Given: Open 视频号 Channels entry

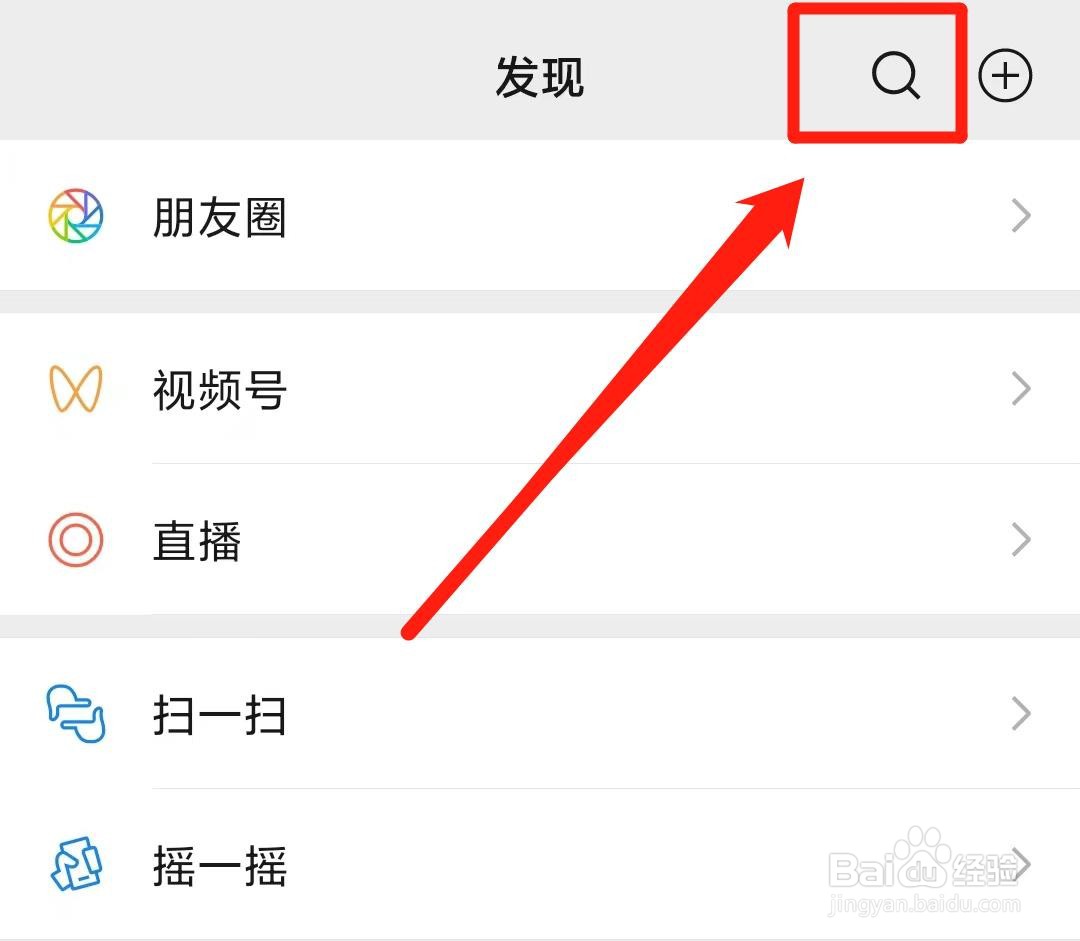Looking at the screenshot, I should click(540, 389).
